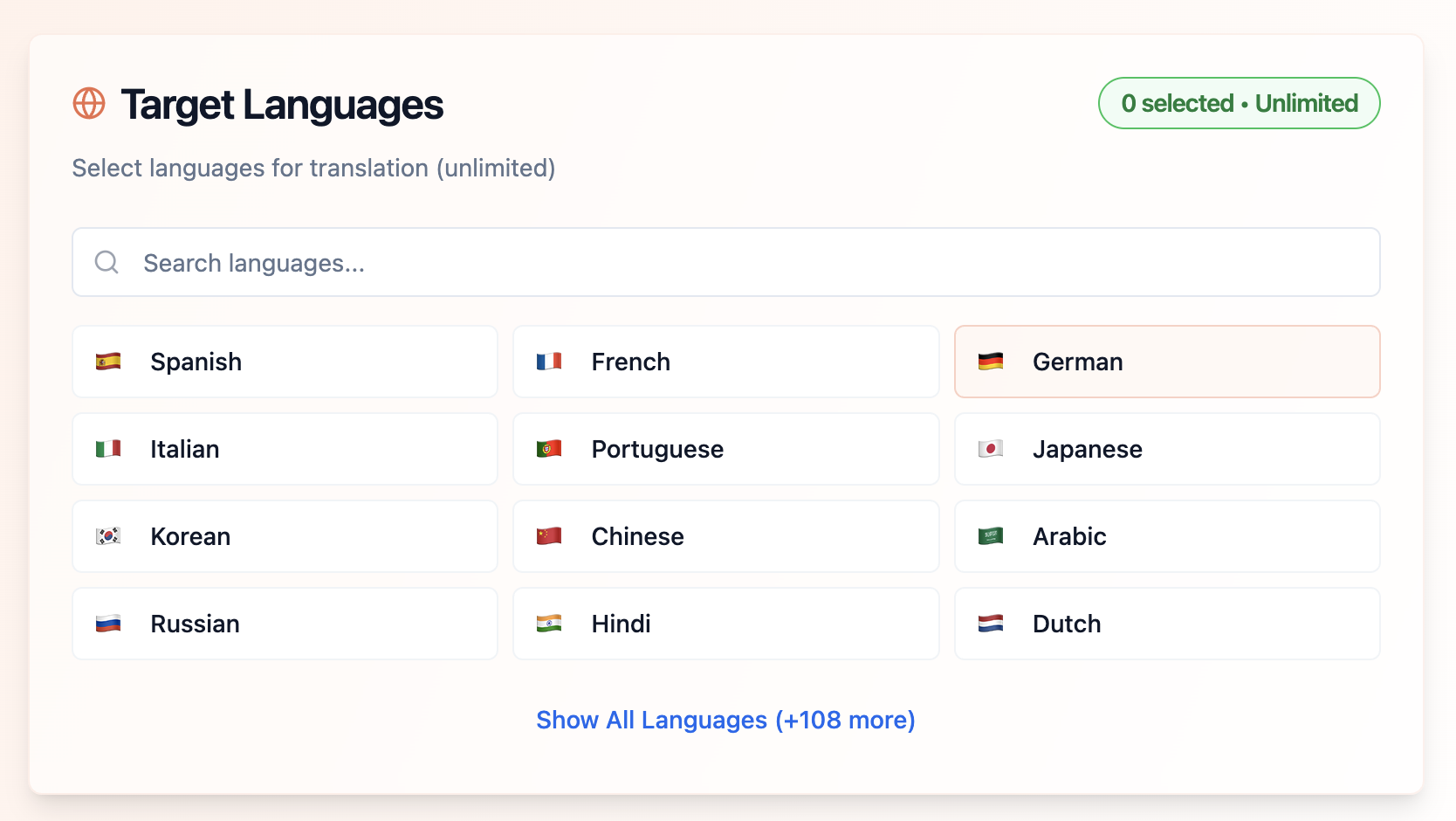Screen dimensions: 1456x821
Task: Select Spanish as a target language
Action: pyautogui.click(x=285, y=362)
